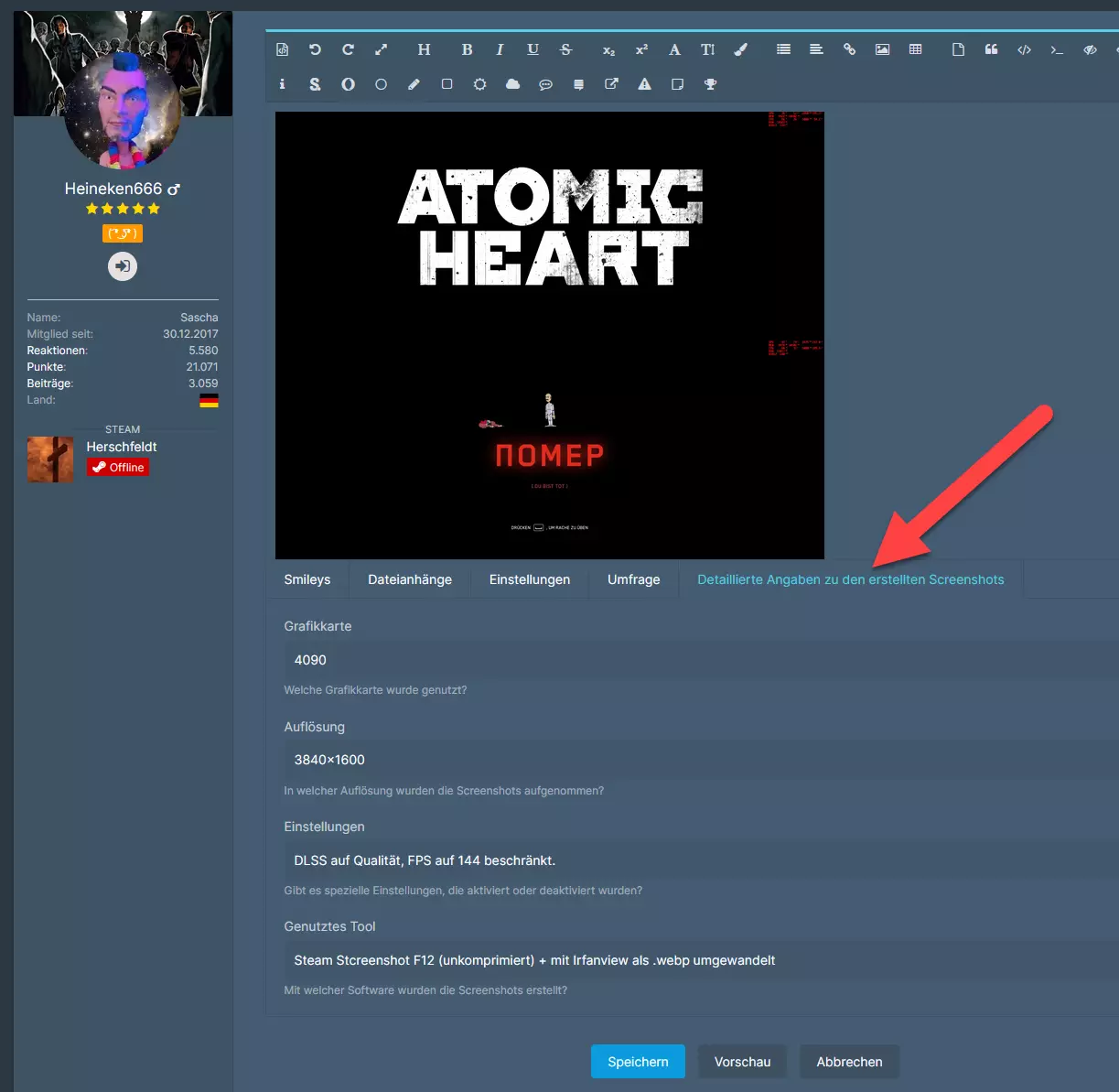Screen dimensions: 1119x1092
Task: Open the Smileys tab
Action: click(307, 579)
